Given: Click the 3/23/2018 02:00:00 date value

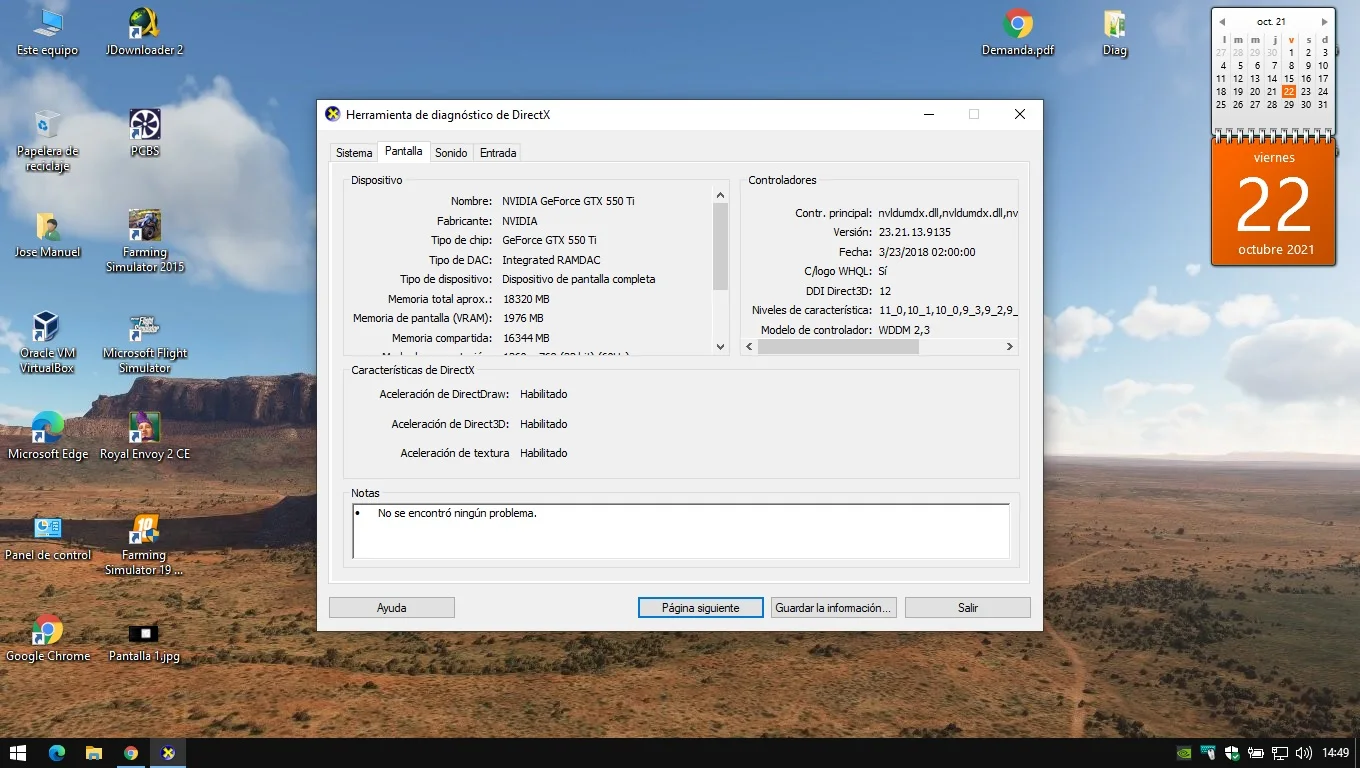Looking at the screenshot, I should click(927, 252).
